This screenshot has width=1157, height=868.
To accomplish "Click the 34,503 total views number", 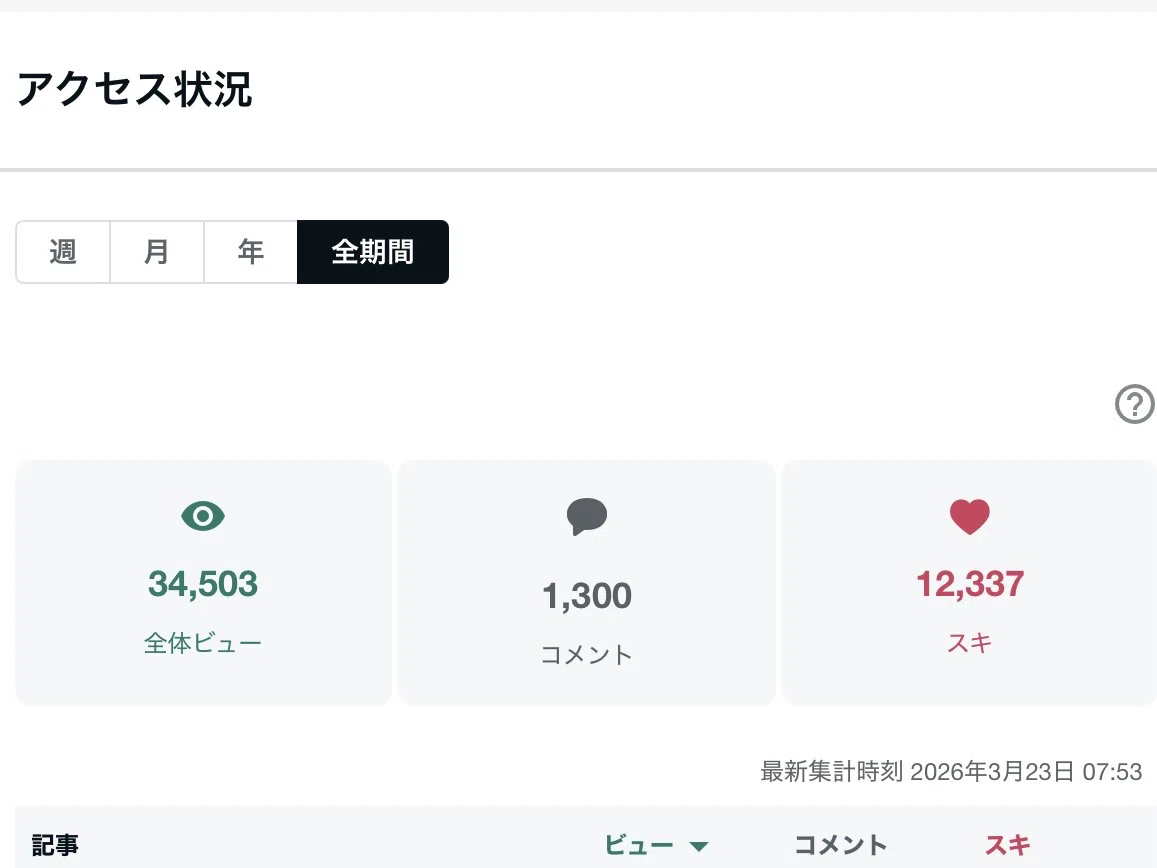I will pyautogui.click(x=203, y=584).
